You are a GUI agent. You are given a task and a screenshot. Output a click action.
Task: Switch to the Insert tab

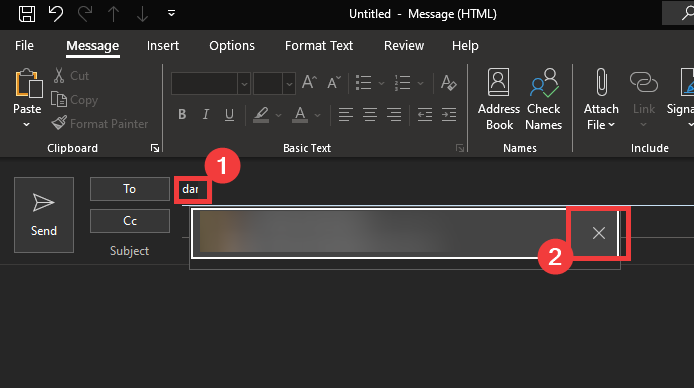click(163, 46)
